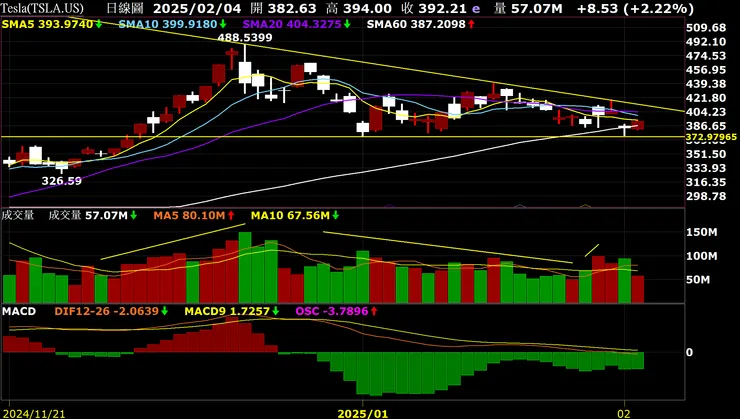740x419 pixels.
Task: Click the red up arrow beside OSC
Action: click(374, 311)
